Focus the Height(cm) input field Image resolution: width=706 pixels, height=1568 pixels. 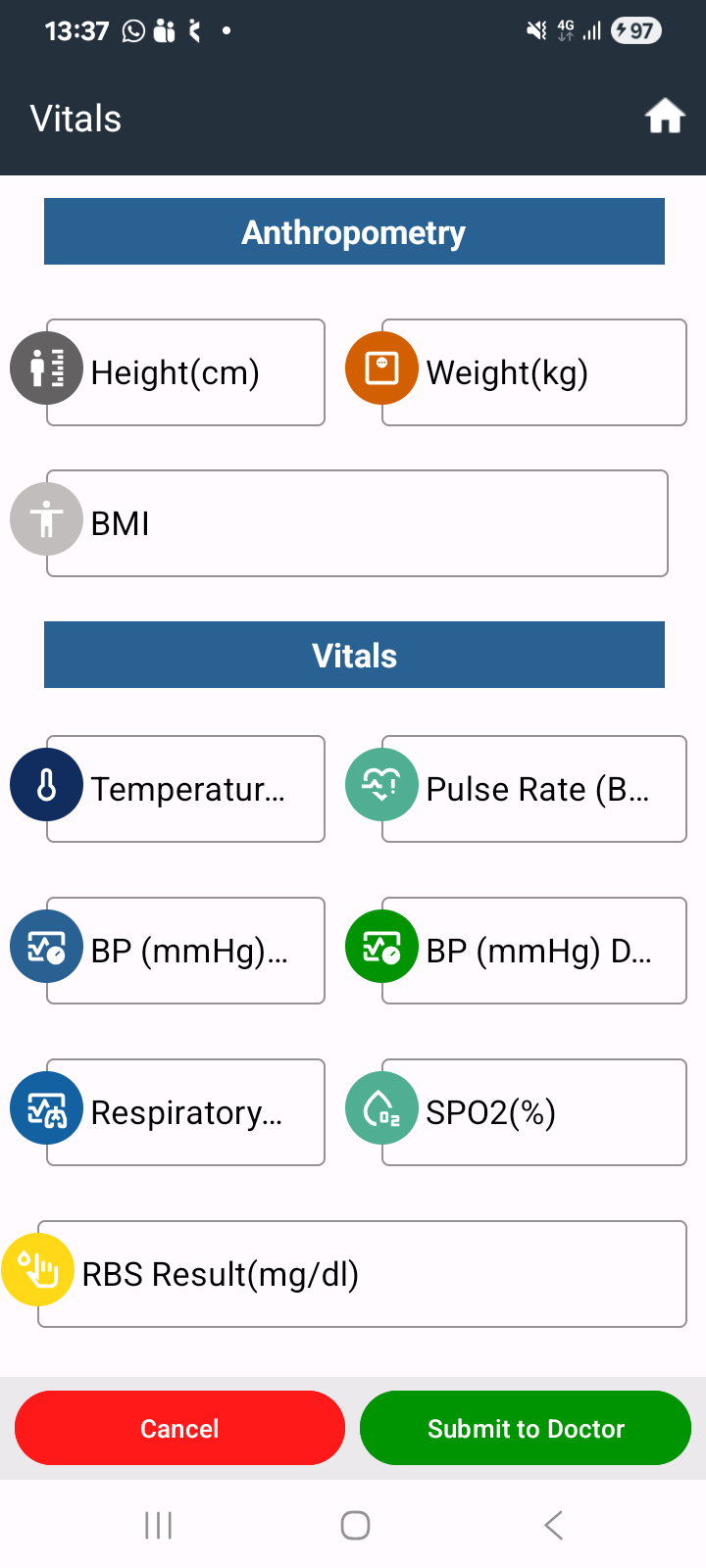click(185, 372)
